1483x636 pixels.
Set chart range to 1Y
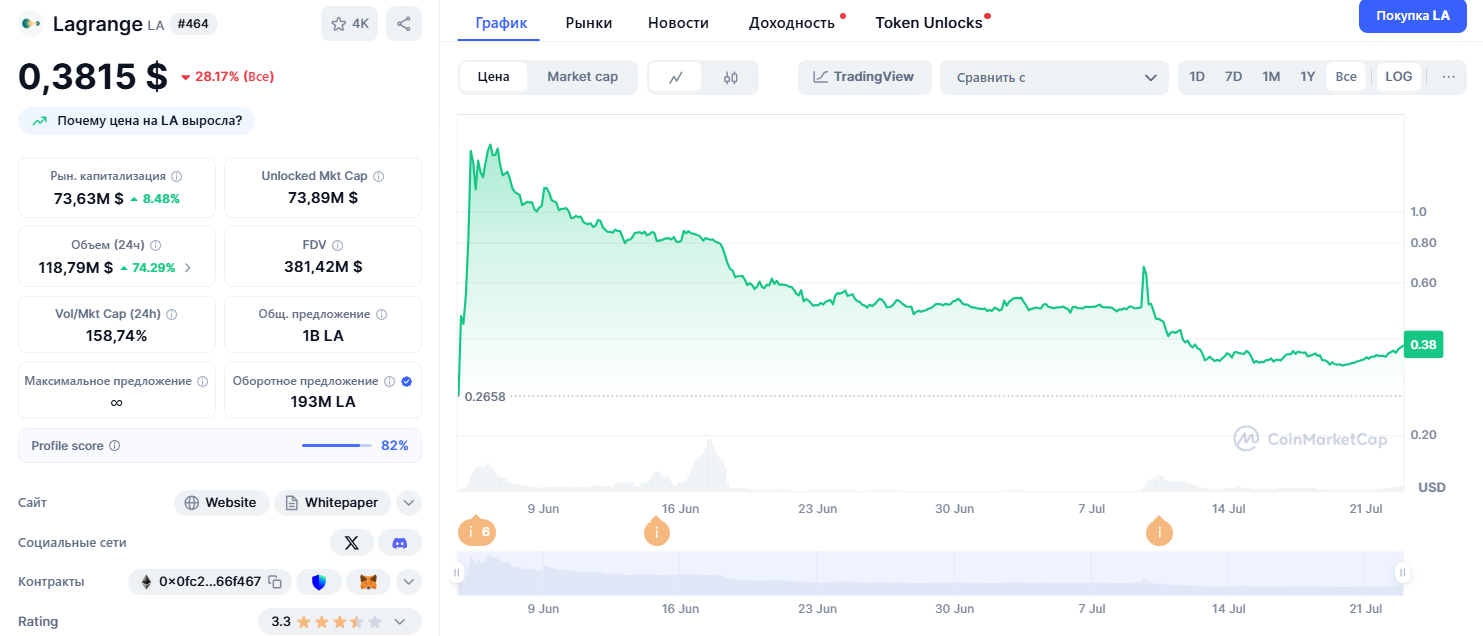tap(1307, 77)
